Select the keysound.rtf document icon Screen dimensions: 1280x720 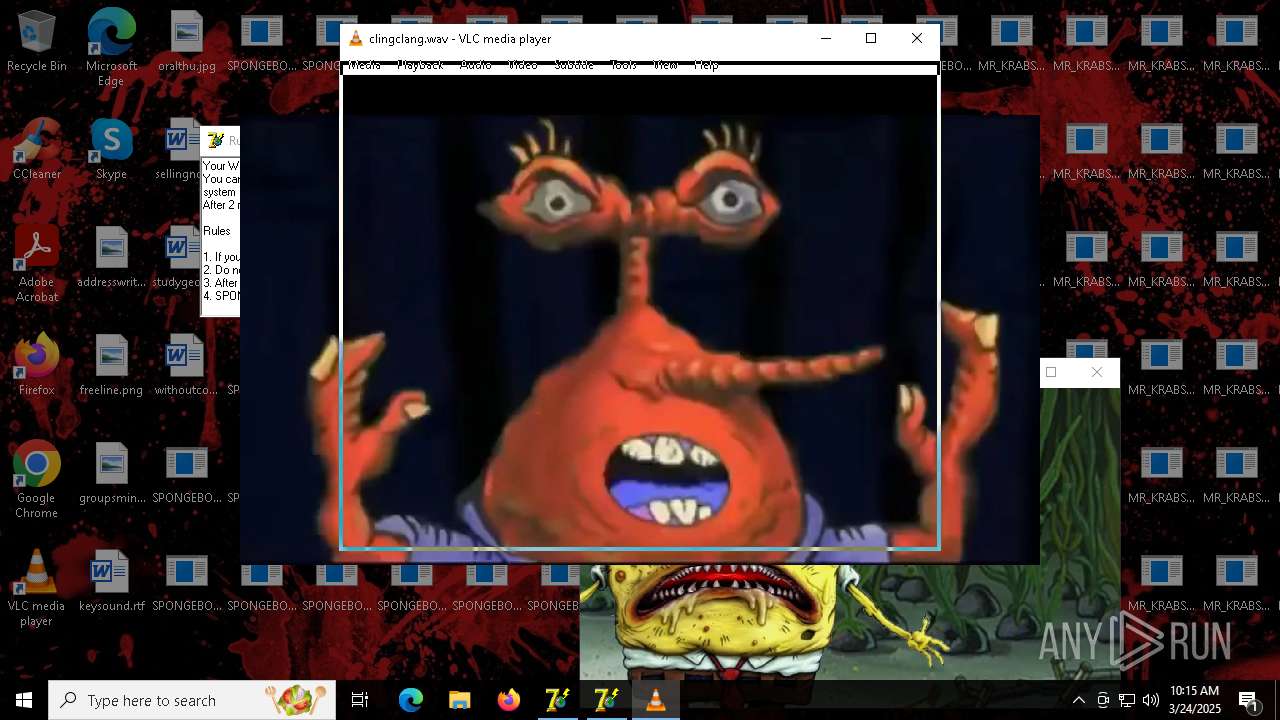[111, 582]
